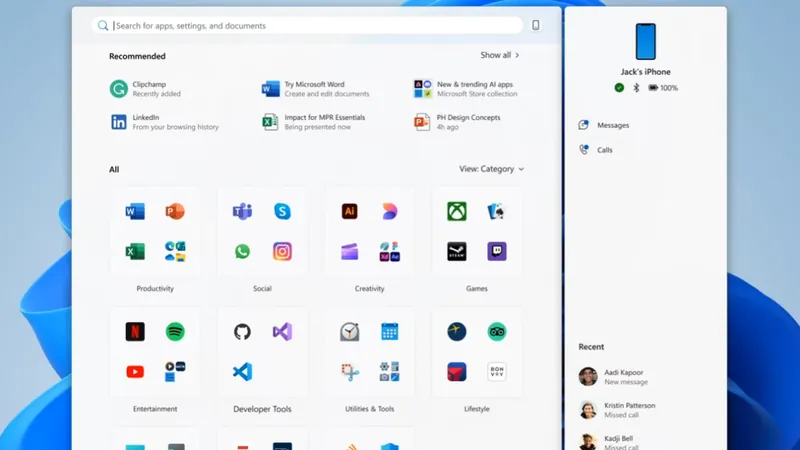The height and width of the screenshot is (450, 800).
Task: Click the Lifestyle category label
Action: tap(477, 409)
